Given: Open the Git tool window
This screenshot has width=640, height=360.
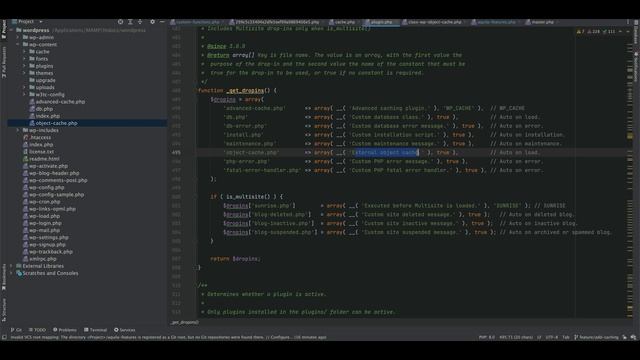Looking at the screenshot, I should pos(16,330).
